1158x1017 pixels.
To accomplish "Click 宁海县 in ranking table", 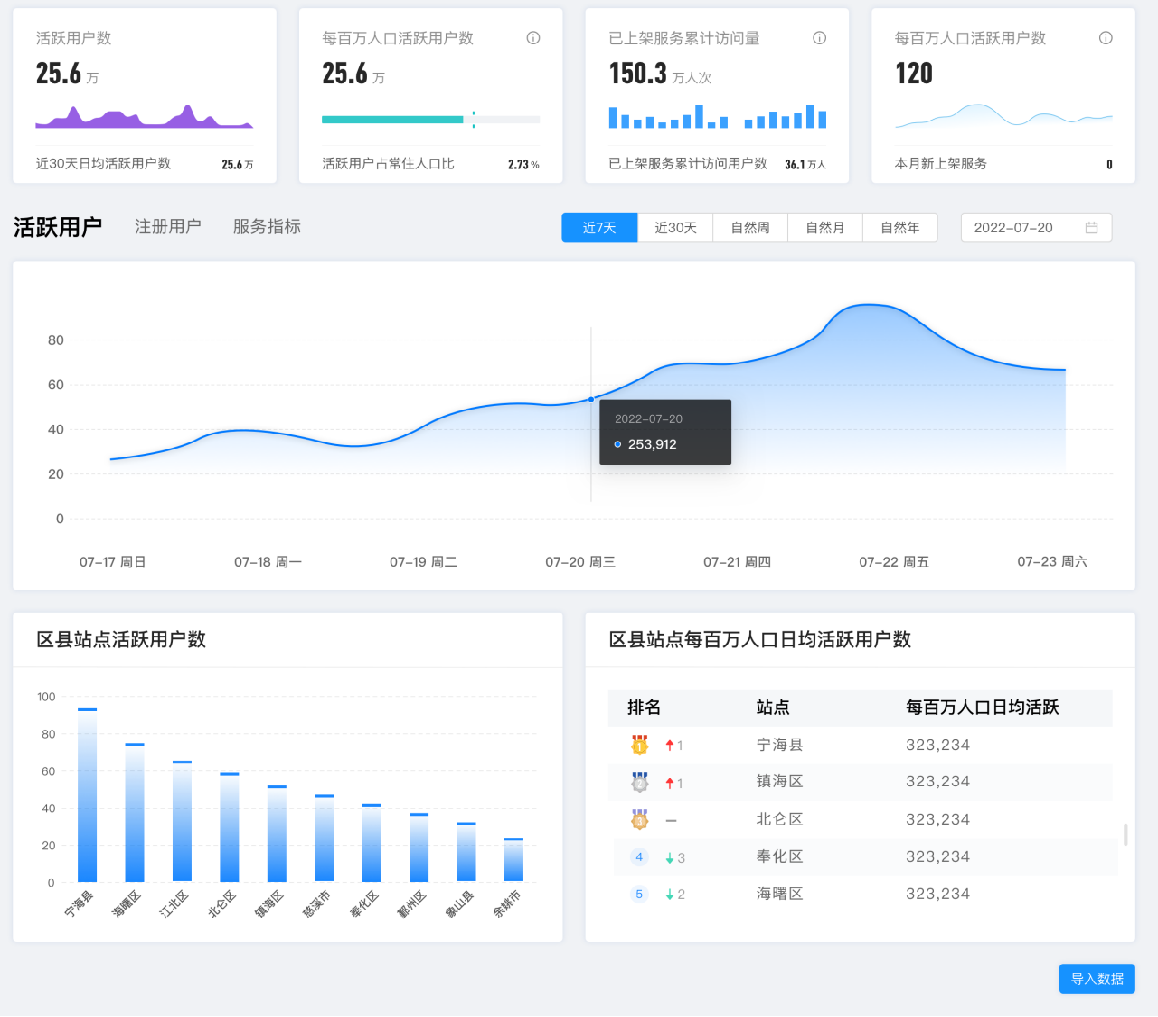I will [779, 744].
